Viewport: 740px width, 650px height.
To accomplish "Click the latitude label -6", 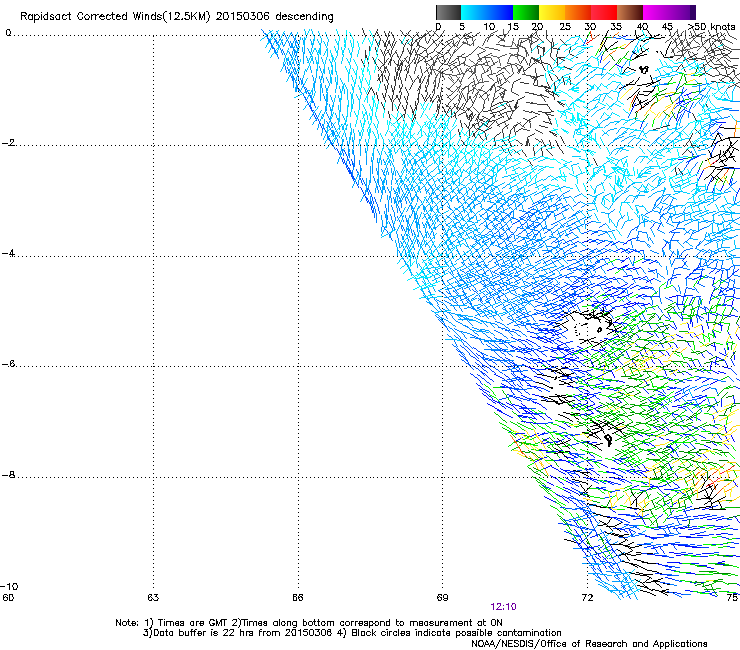I will point(8,363).
